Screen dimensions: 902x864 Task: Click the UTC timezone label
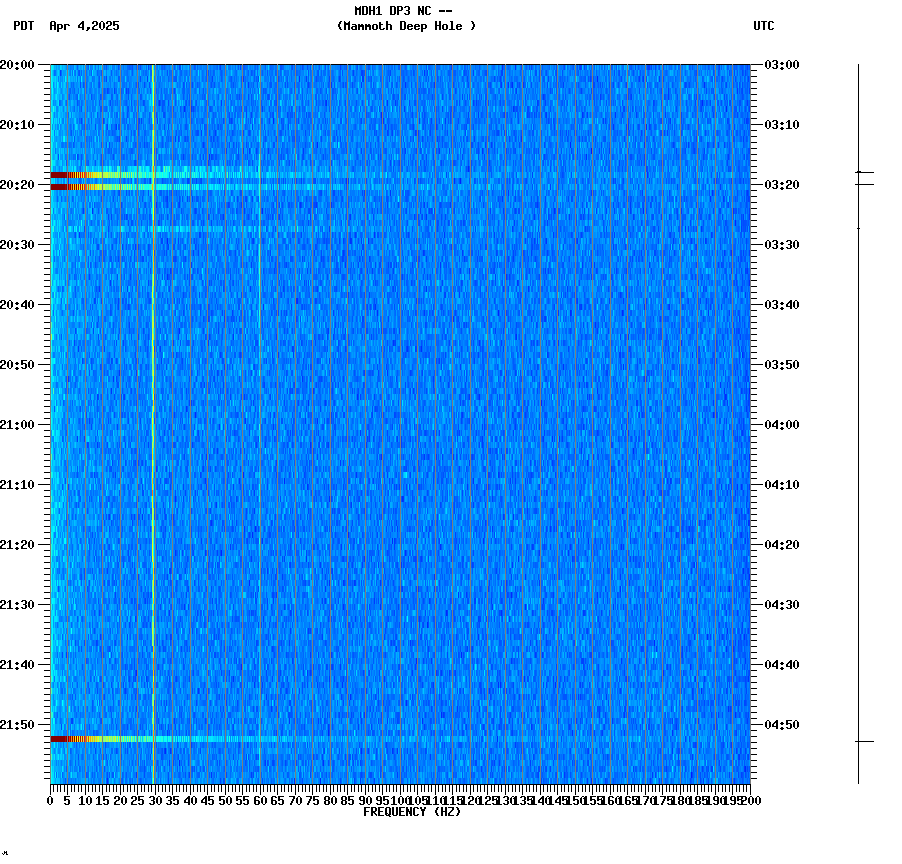point(765,27)
